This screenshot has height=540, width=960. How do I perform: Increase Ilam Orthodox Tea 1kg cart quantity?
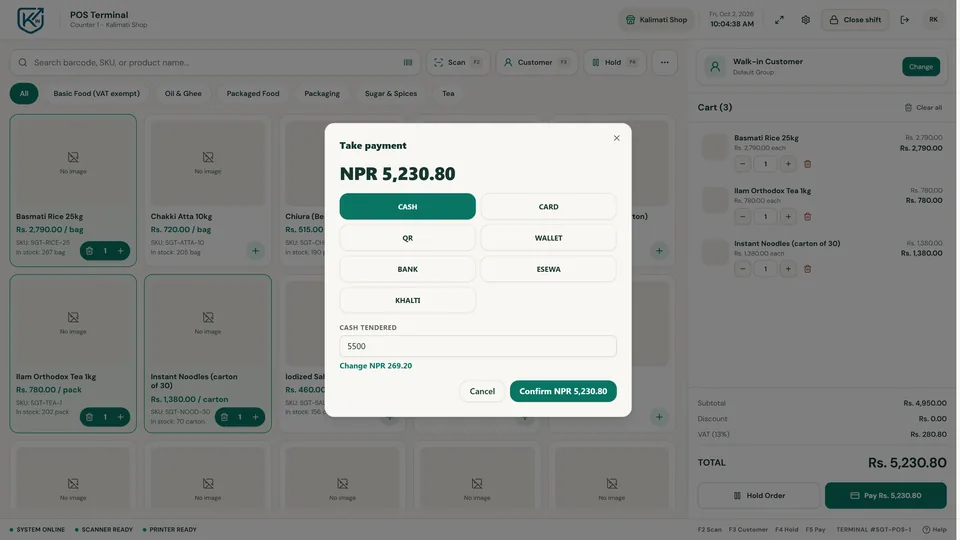(x=788, y=217)
